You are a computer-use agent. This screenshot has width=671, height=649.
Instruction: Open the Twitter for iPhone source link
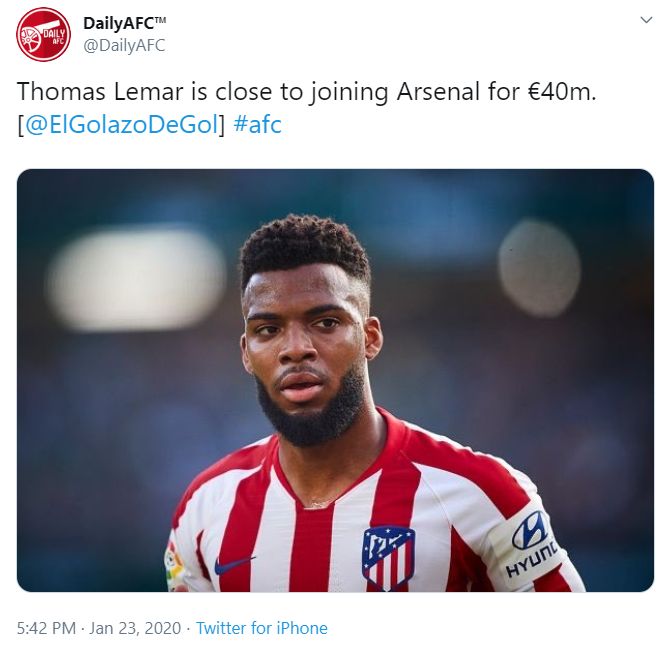(x=262, y=628)
